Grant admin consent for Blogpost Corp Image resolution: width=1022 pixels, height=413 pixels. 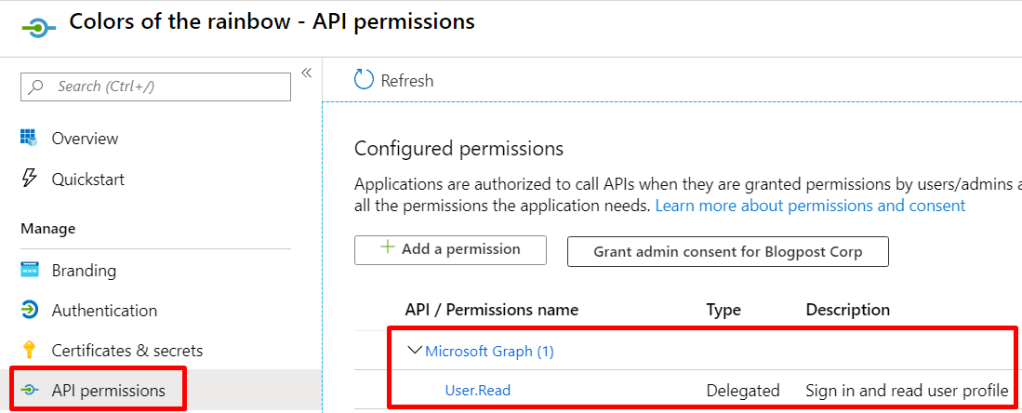click(727, 251)
